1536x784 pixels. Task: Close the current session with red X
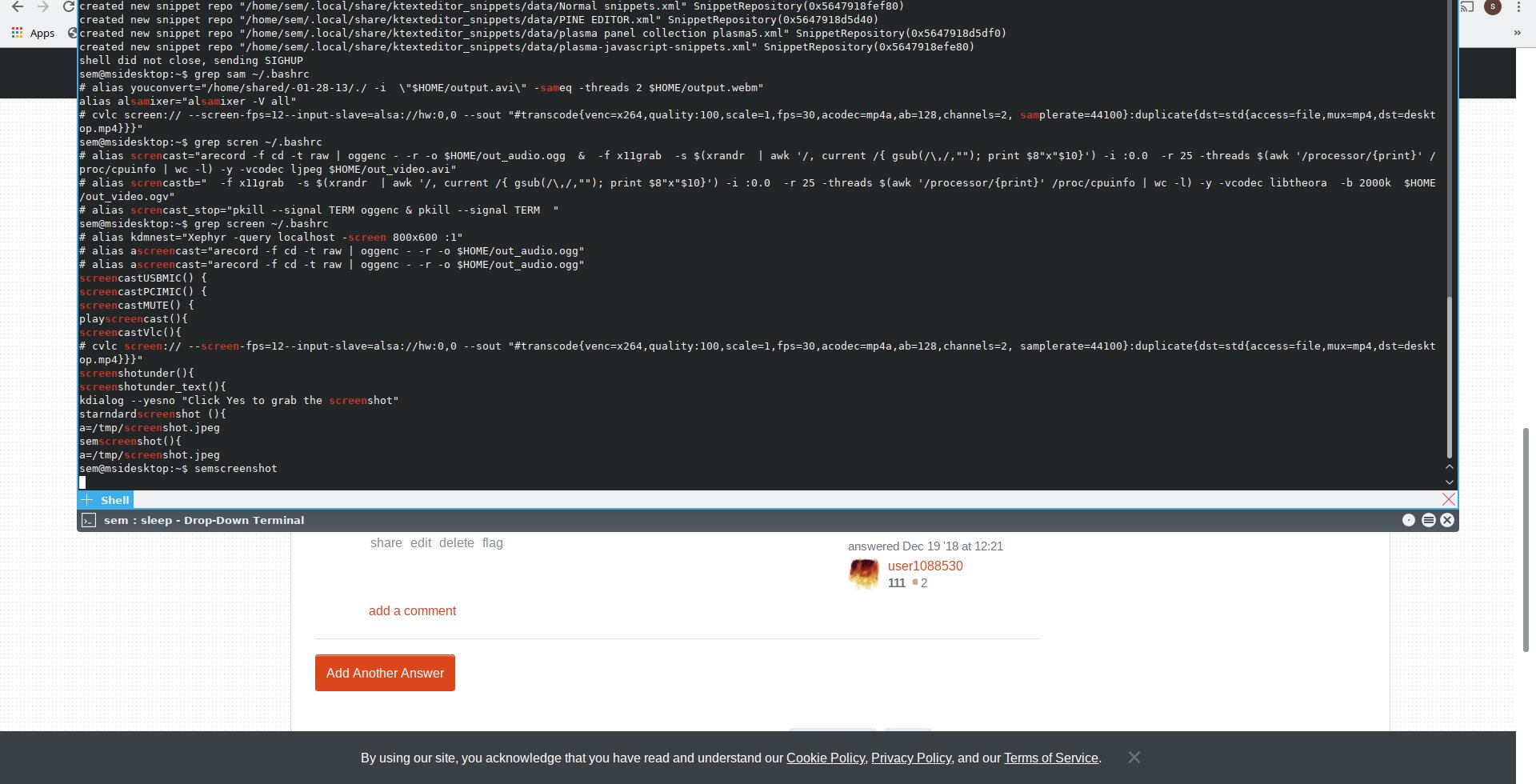pyautogui.click(x=1449, y=499)
